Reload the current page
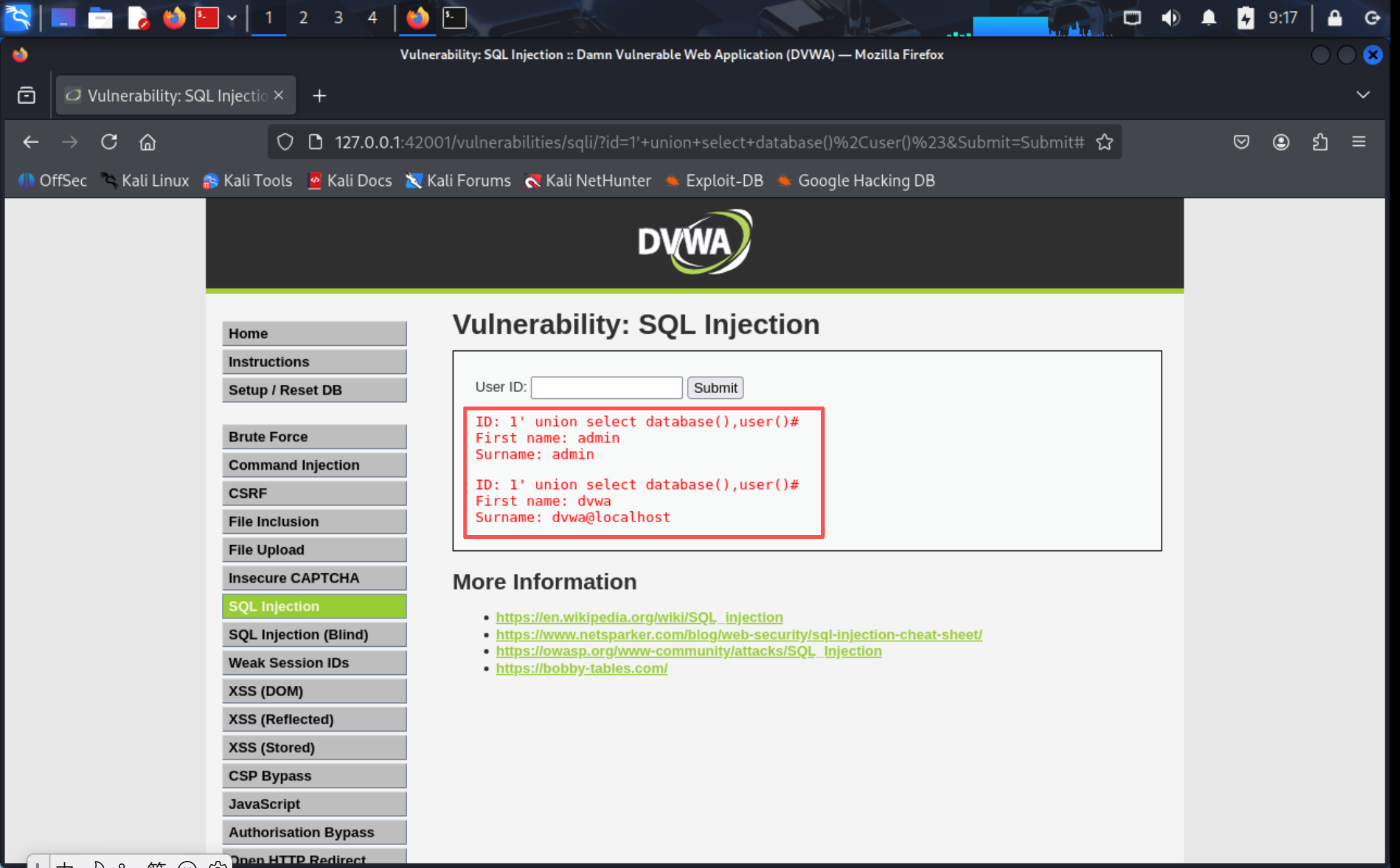Image resolution: width=1400 pixels, height=868 pixels. (x=109, y=142)
